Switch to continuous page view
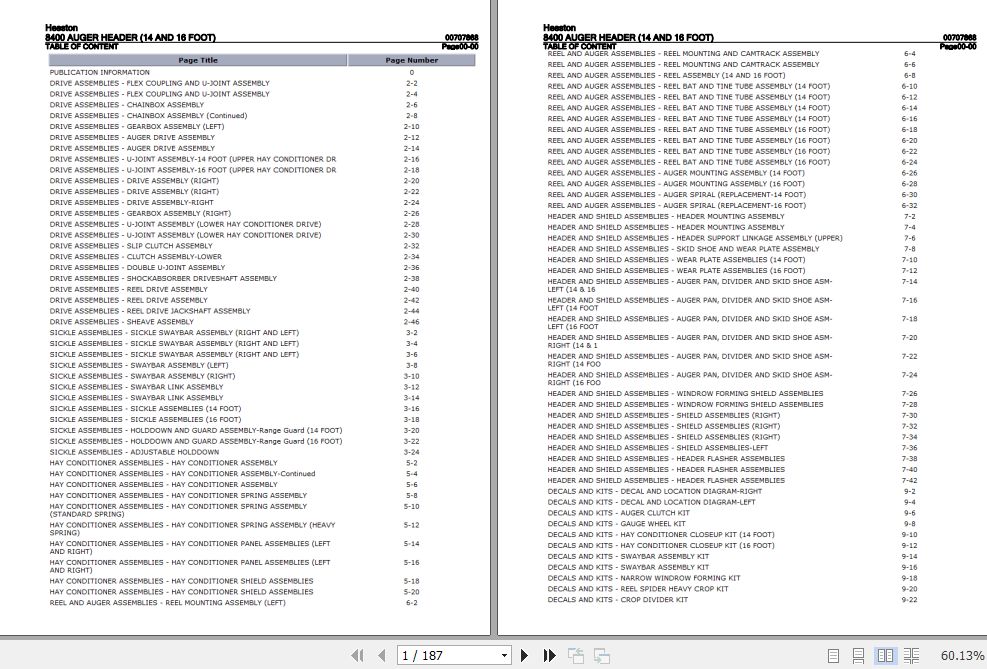Screen dimensions: 987x669 pyautogui.click(x=858, y=655)
